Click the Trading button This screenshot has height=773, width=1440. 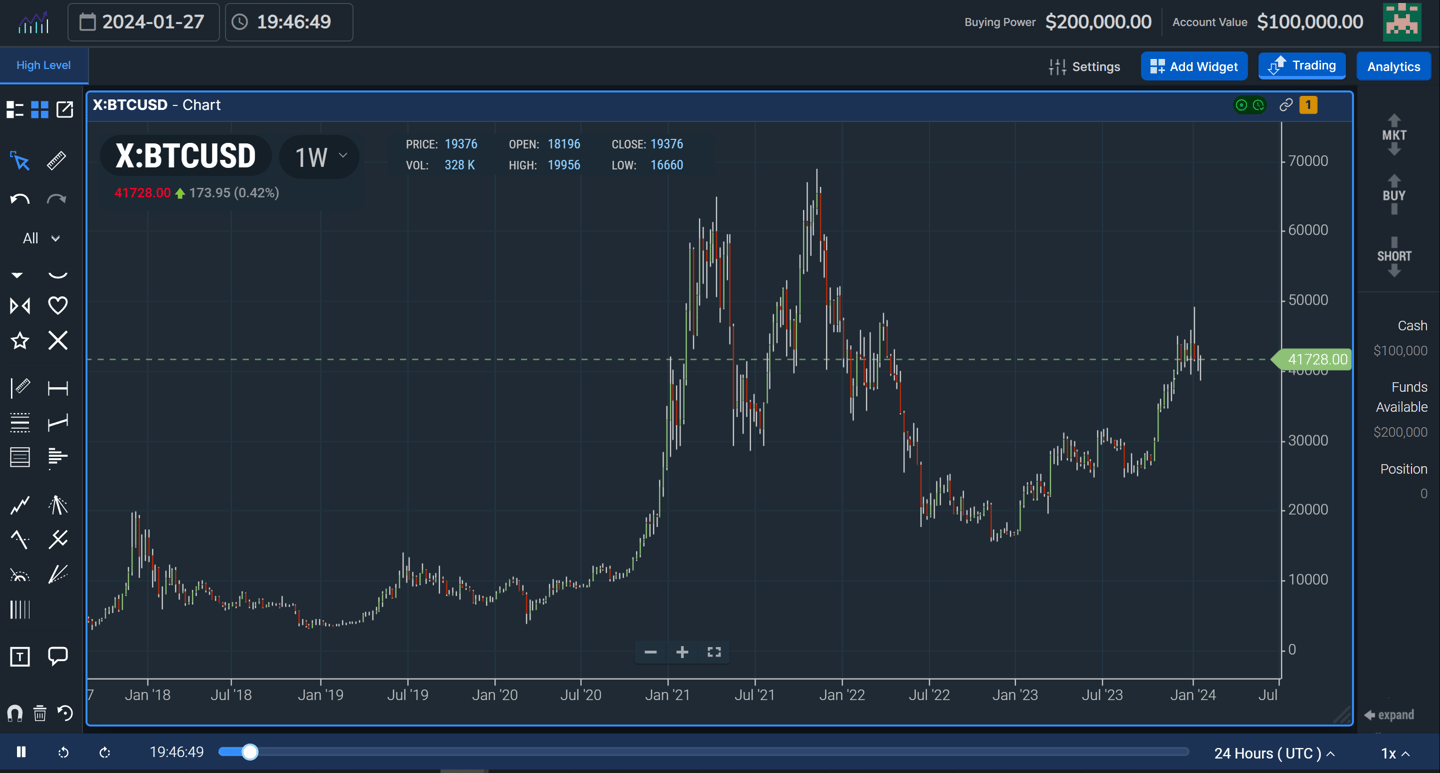[x=1301, y=66]
